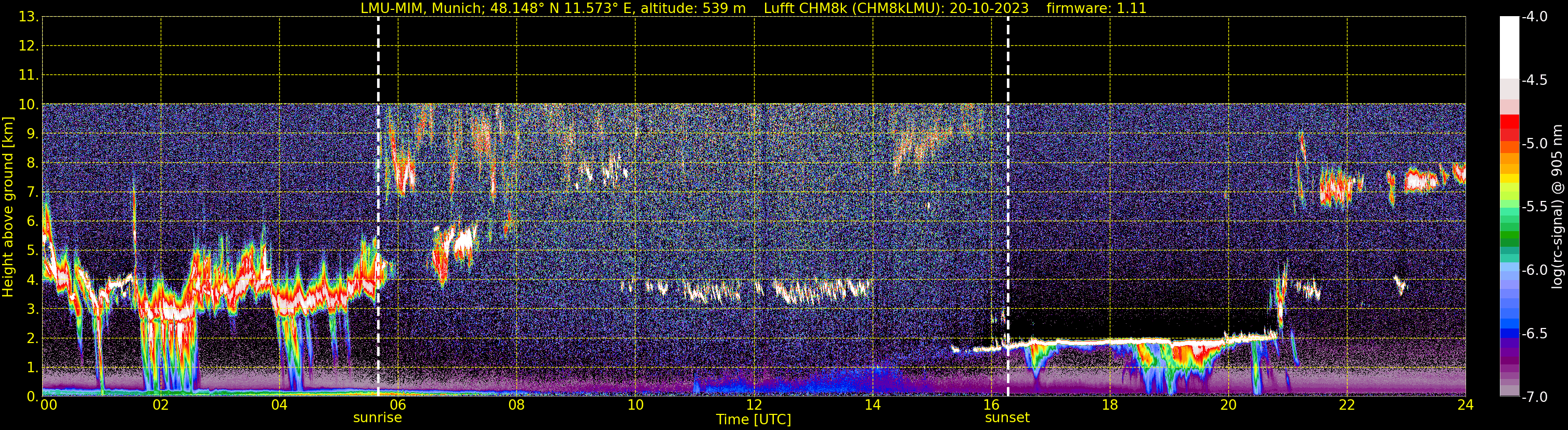
Task: Click the '18' time axis tick label
Action: click(1110, 405)
